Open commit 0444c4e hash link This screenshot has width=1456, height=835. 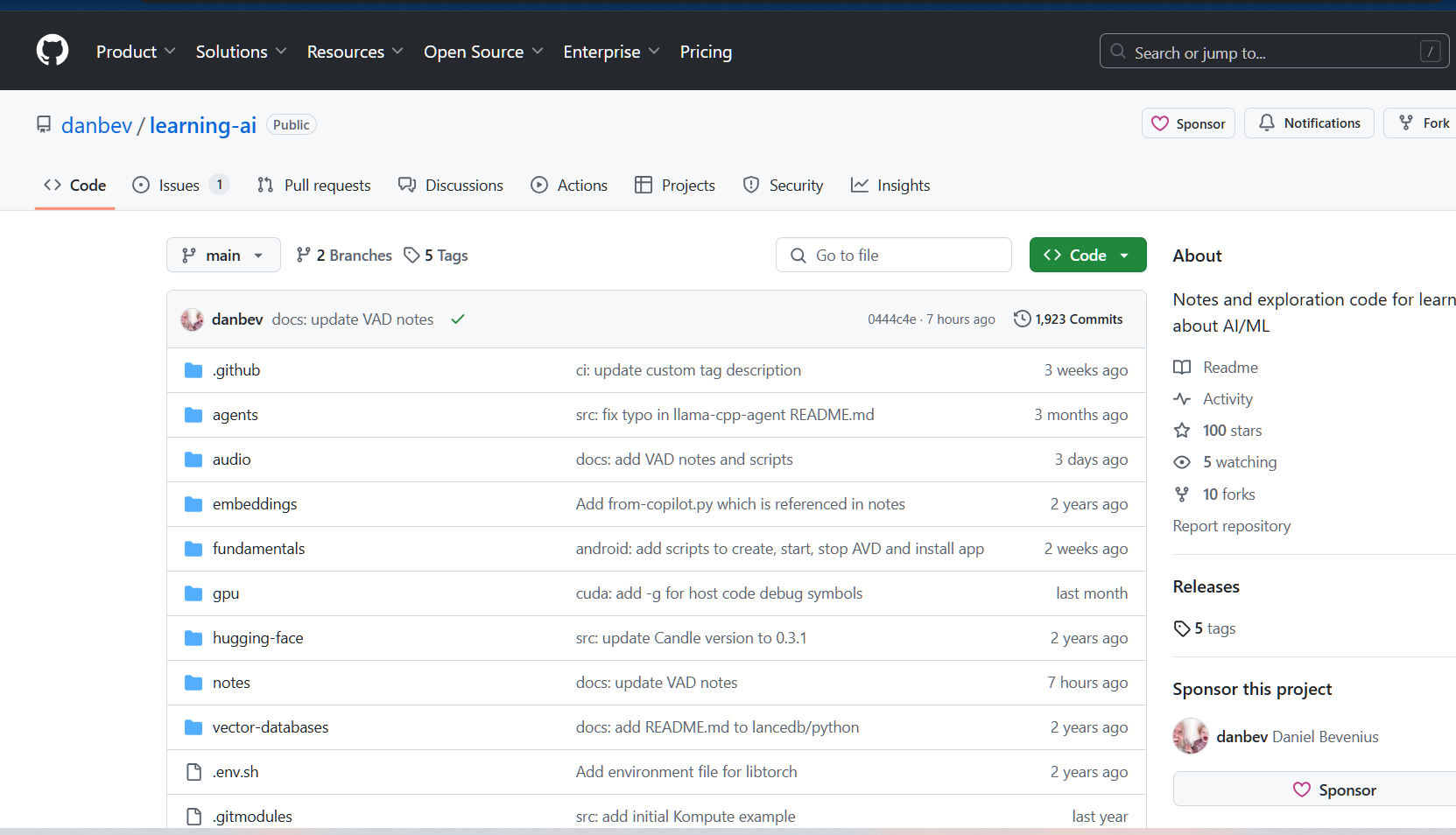(x=892, y=319)
